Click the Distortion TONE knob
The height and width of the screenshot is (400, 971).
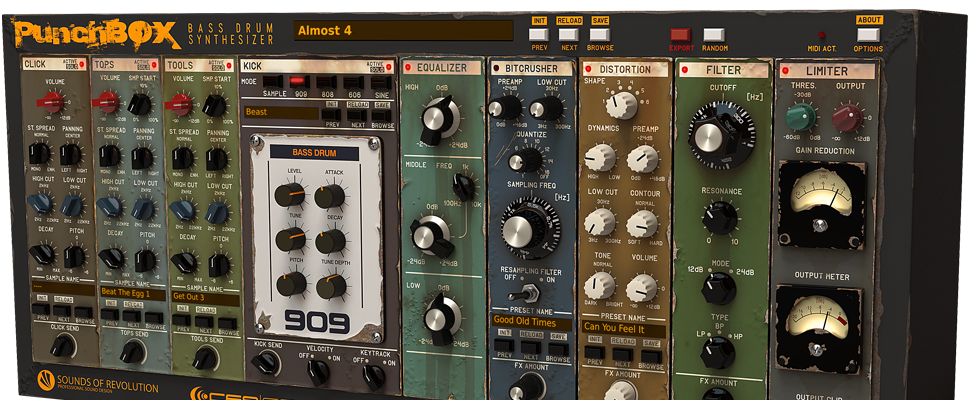point(599,285)
